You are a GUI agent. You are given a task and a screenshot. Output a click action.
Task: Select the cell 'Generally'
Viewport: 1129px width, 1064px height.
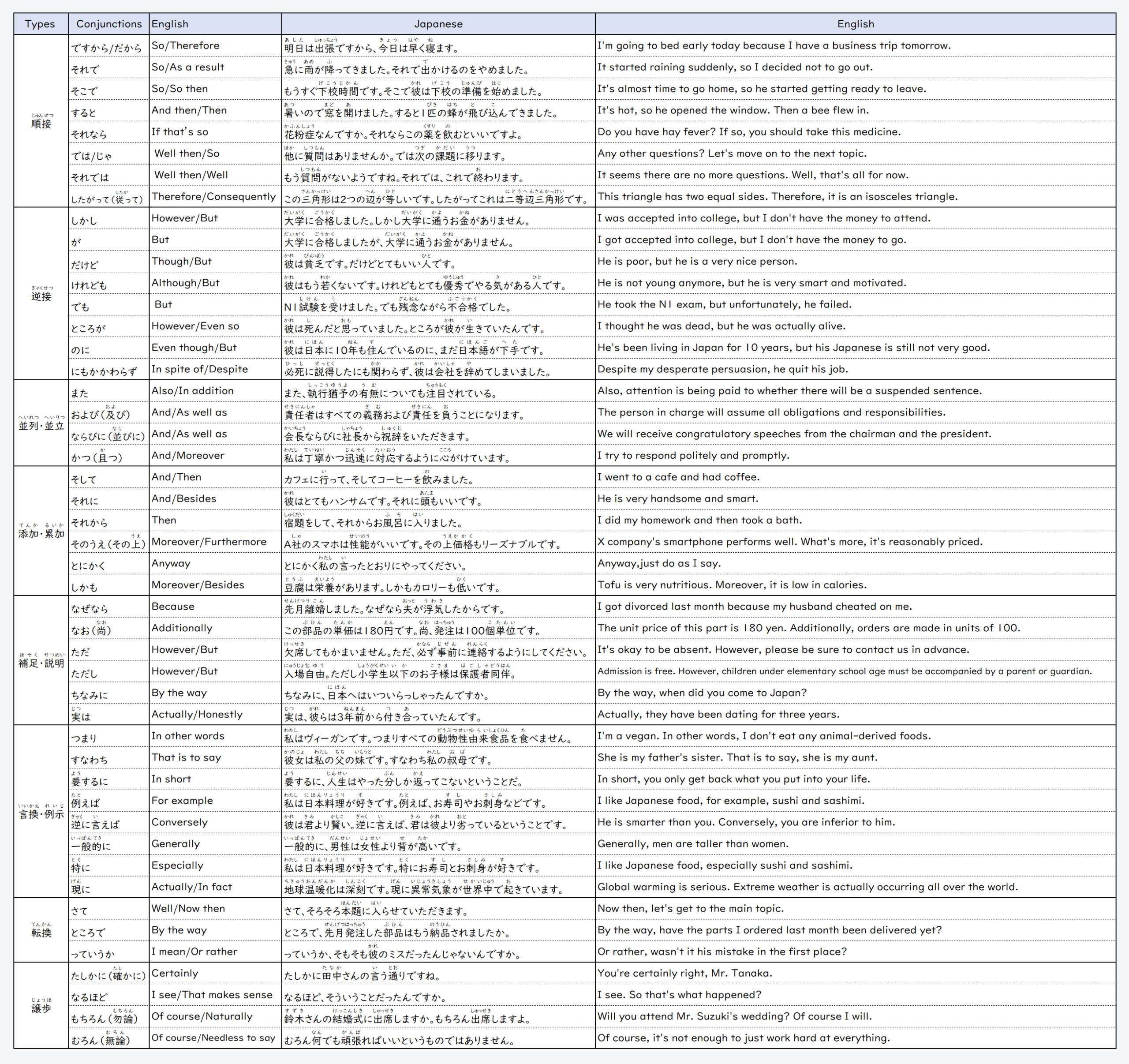coord(215,844)
